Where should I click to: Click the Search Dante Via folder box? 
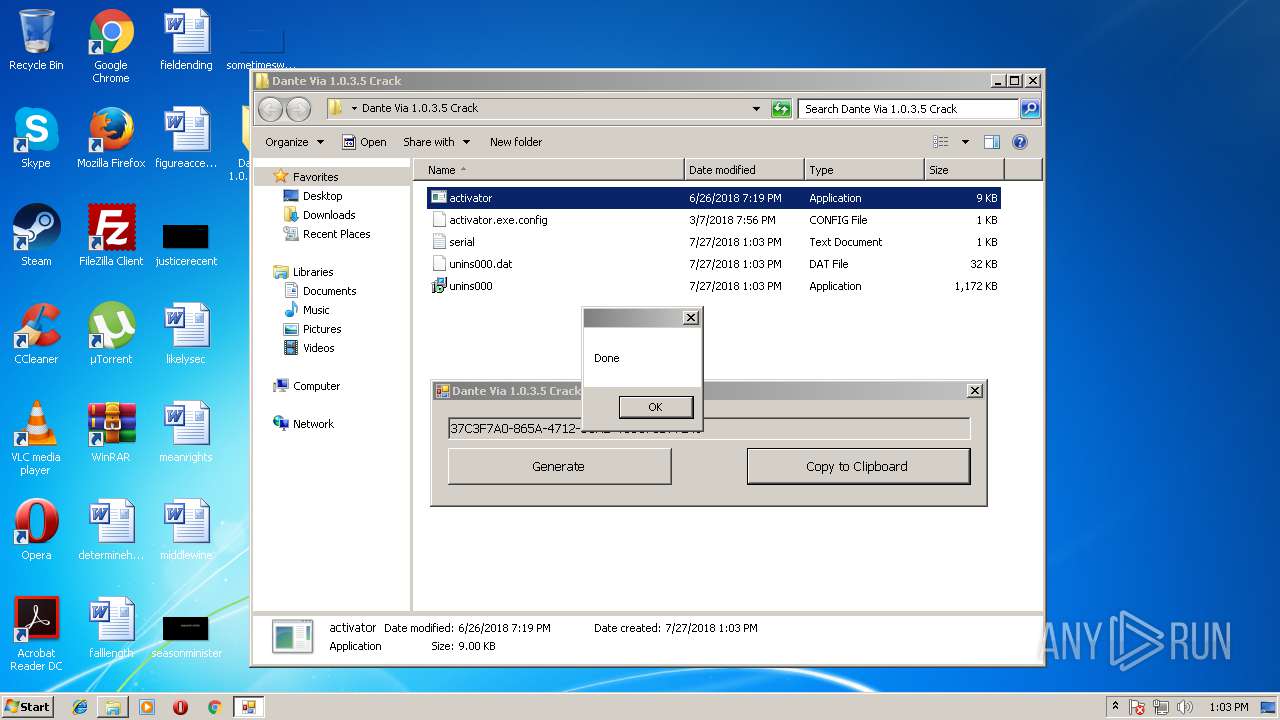[908, 109]
